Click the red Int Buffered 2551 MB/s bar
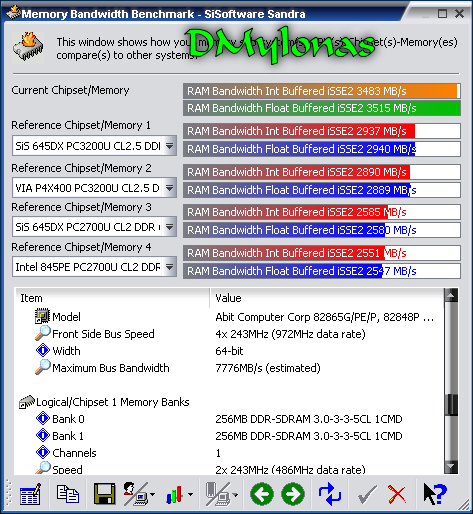Viewport: 473px width, 514px height. tap(322, 253)
